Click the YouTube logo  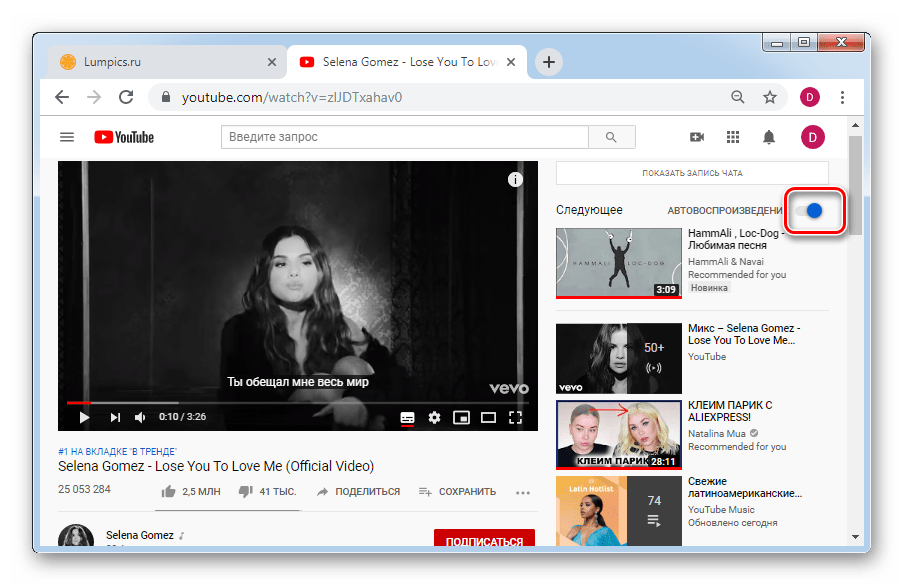pyautogui.click(x=124, y=137)
